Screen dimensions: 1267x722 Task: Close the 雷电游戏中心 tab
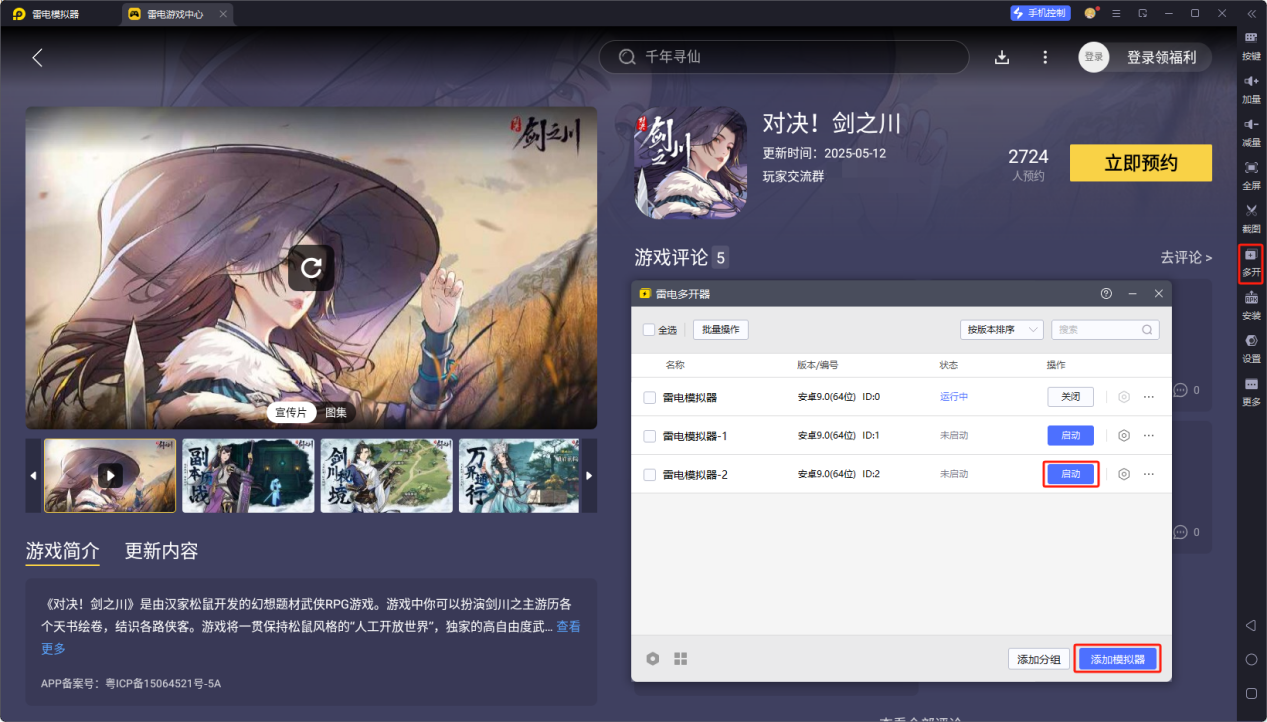pyautogui.click(x=222, y=14)
